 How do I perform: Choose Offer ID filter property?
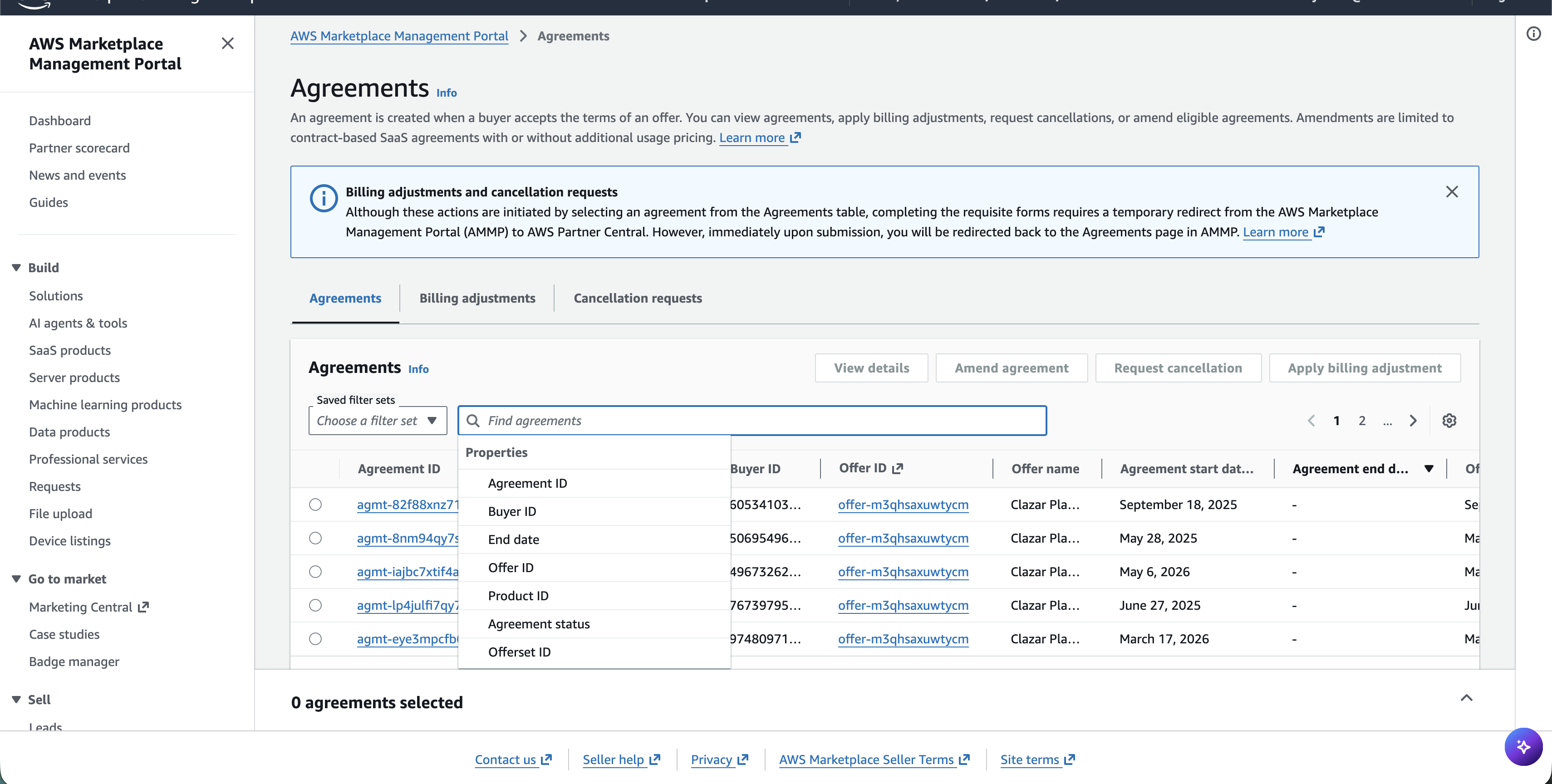click(594, 568)
